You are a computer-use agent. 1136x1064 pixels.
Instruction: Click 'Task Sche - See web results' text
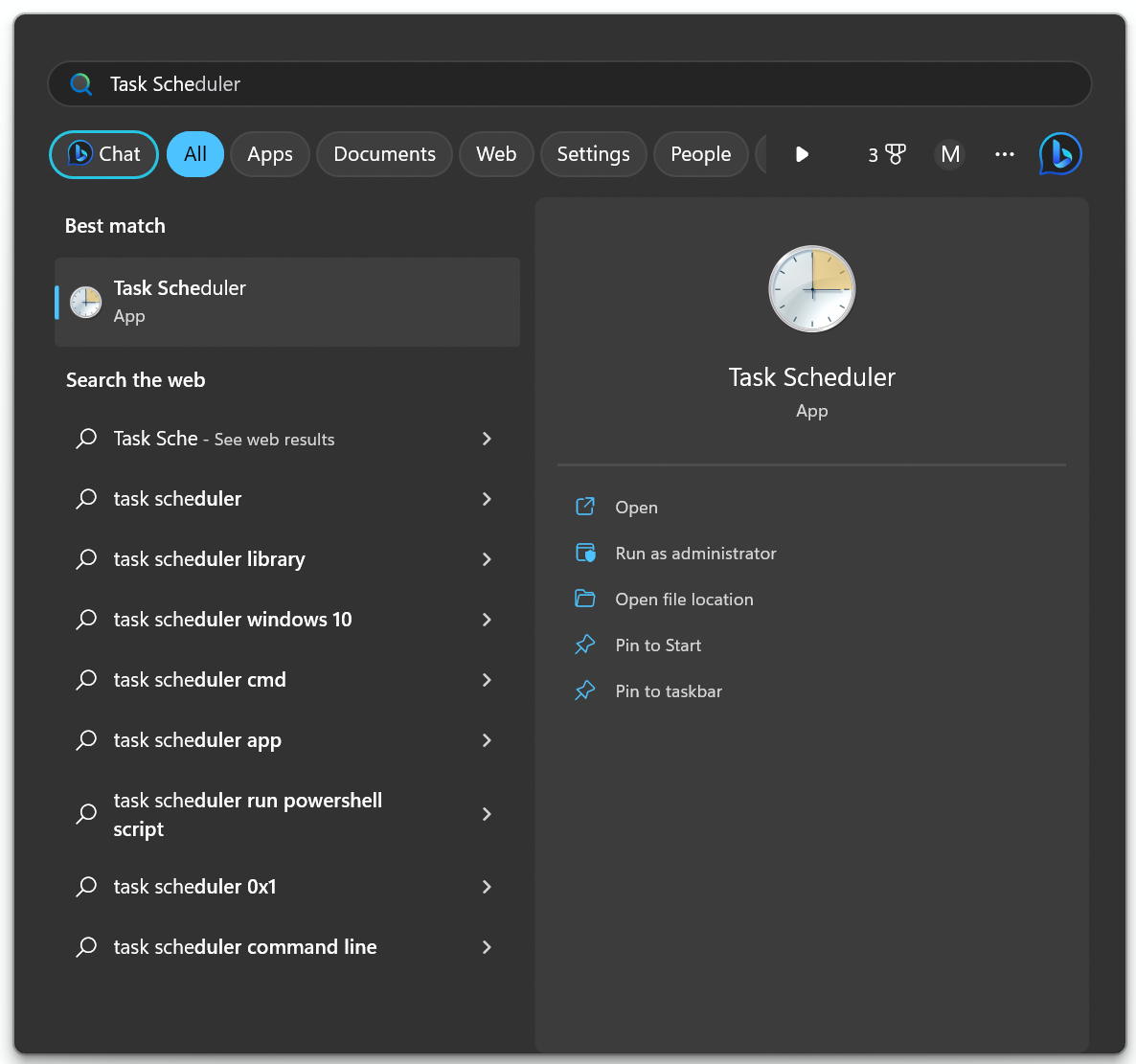click(224, 439)
